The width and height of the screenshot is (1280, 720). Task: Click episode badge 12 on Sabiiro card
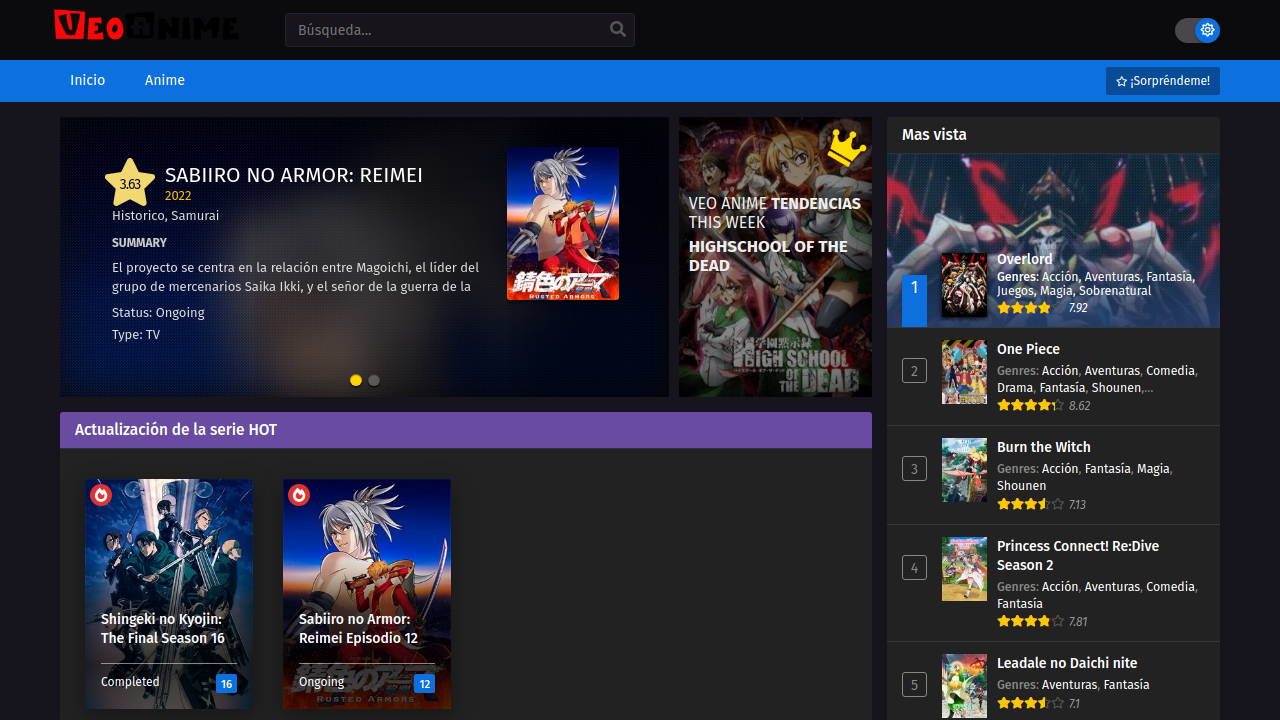425,684
